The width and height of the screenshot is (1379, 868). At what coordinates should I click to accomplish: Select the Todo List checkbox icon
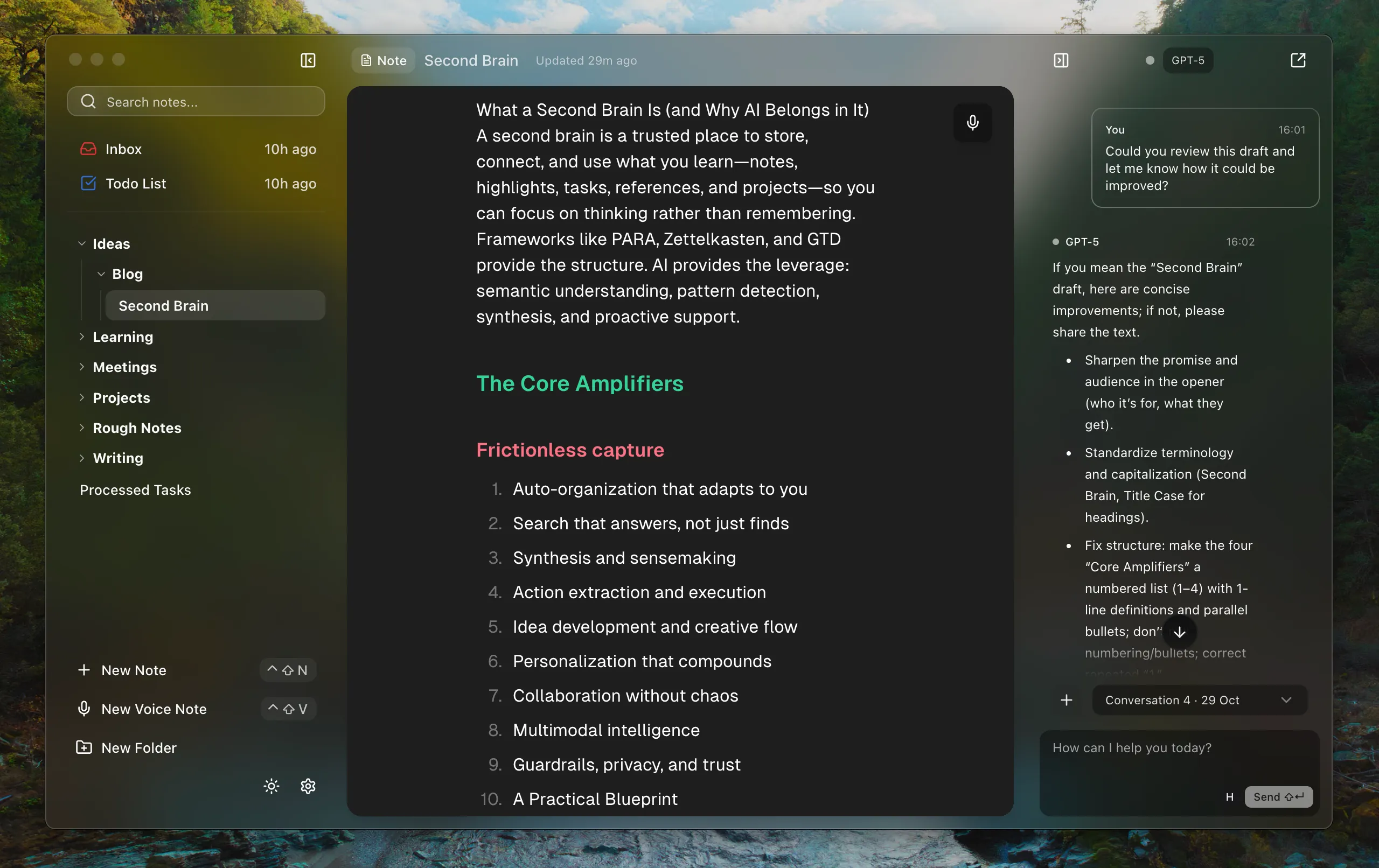coord(88,183)
